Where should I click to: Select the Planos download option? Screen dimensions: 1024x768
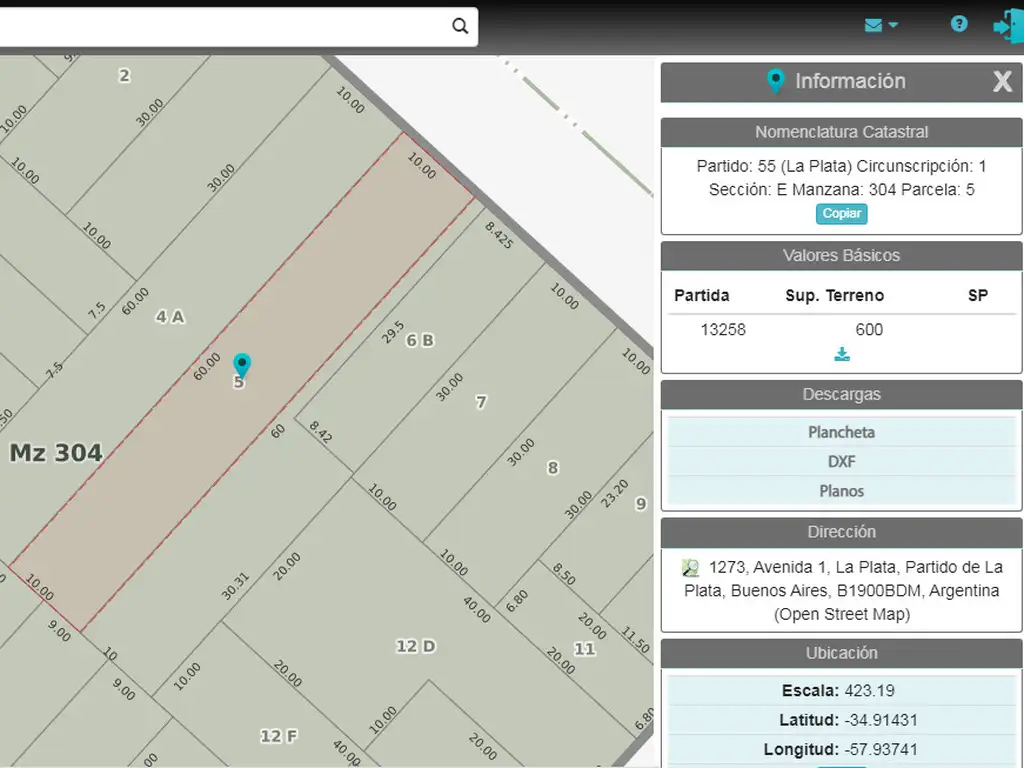pyautogui.click(x=841, y=491)
